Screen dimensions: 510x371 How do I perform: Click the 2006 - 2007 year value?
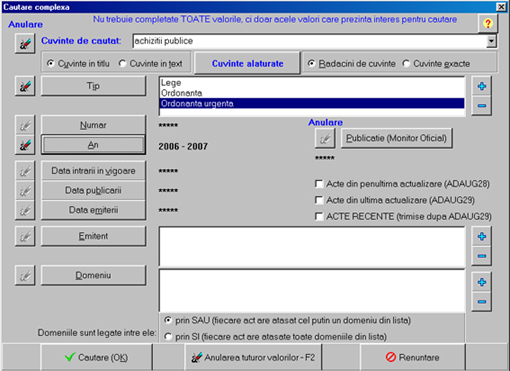[x=183, y=146]
